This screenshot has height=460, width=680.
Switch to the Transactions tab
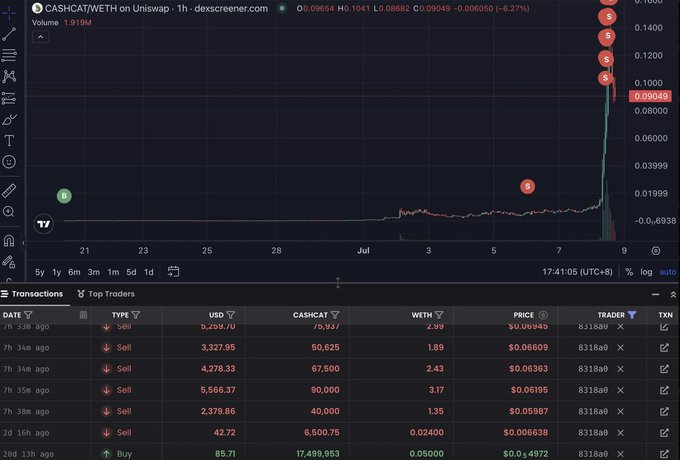pos(32,294)
